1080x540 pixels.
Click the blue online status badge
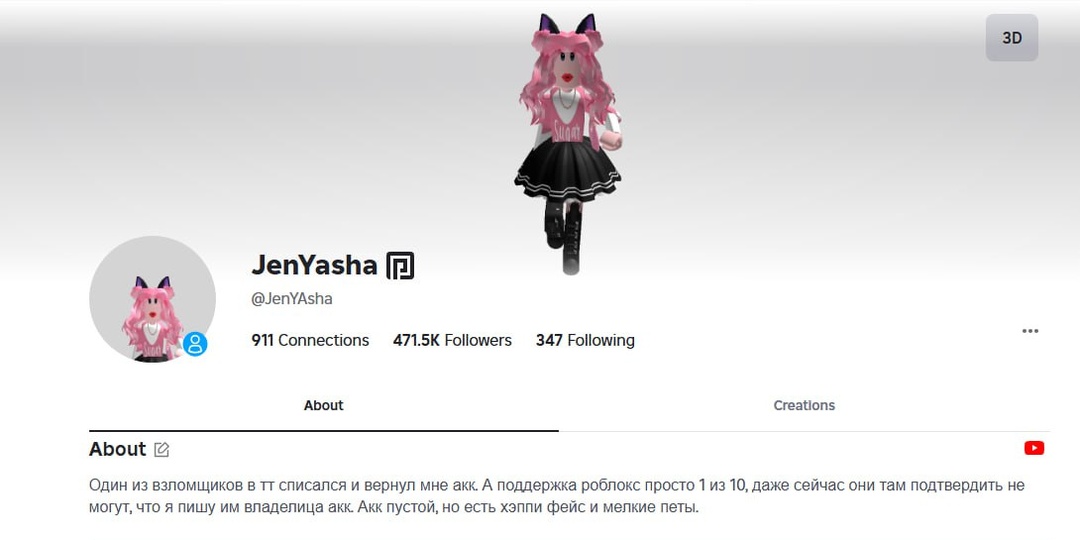(x=195, y=344)
